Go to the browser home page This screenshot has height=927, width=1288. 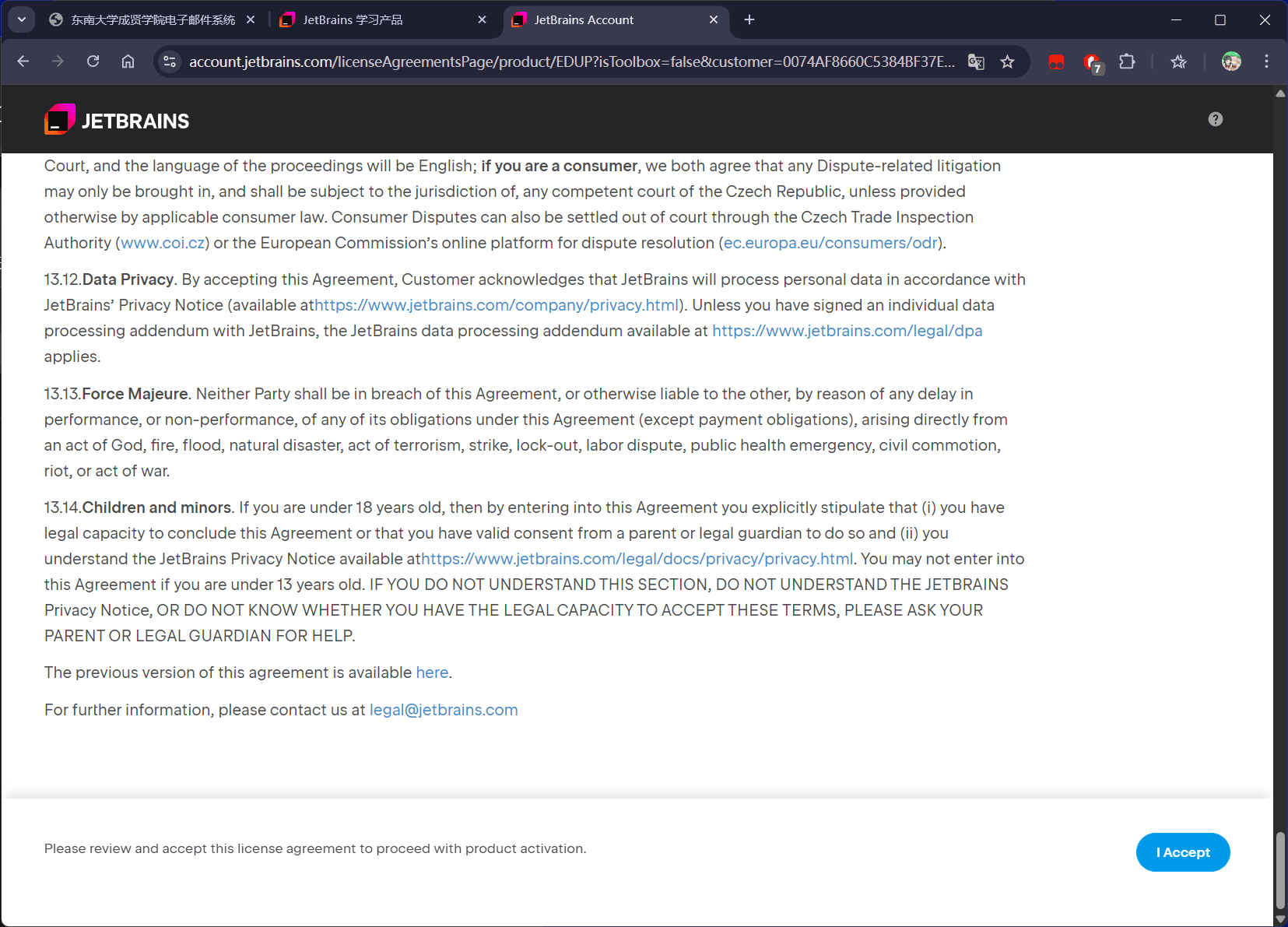[x=128, y=61]
